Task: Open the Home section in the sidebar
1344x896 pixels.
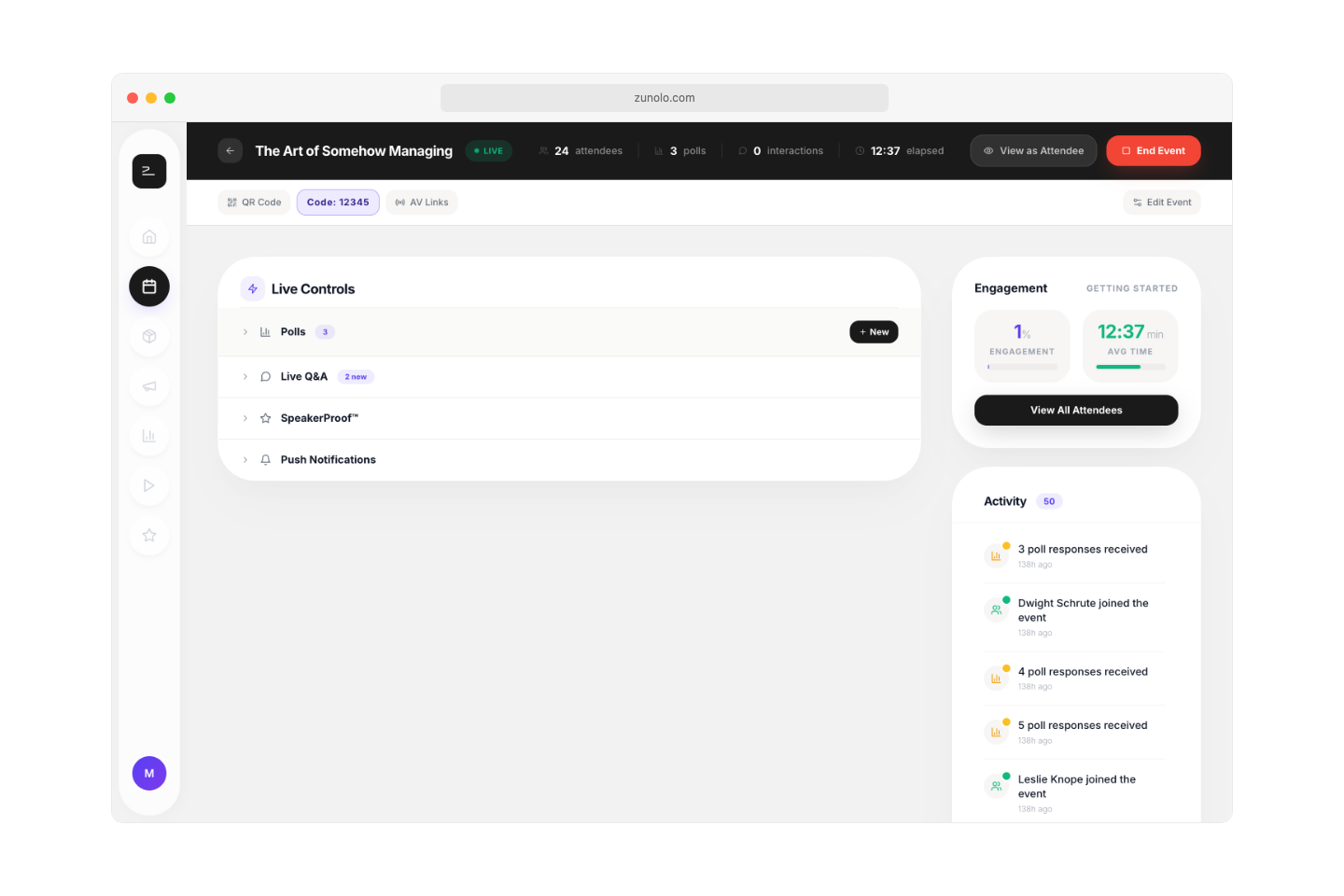Action: point(149,237)
